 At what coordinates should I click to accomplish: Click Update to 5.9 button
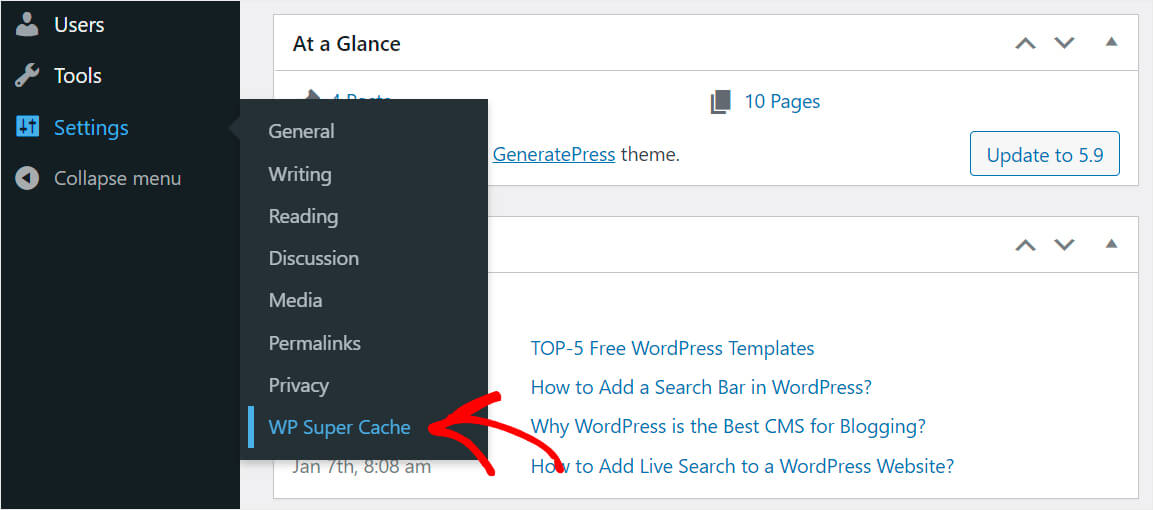tap(1045, 154)
